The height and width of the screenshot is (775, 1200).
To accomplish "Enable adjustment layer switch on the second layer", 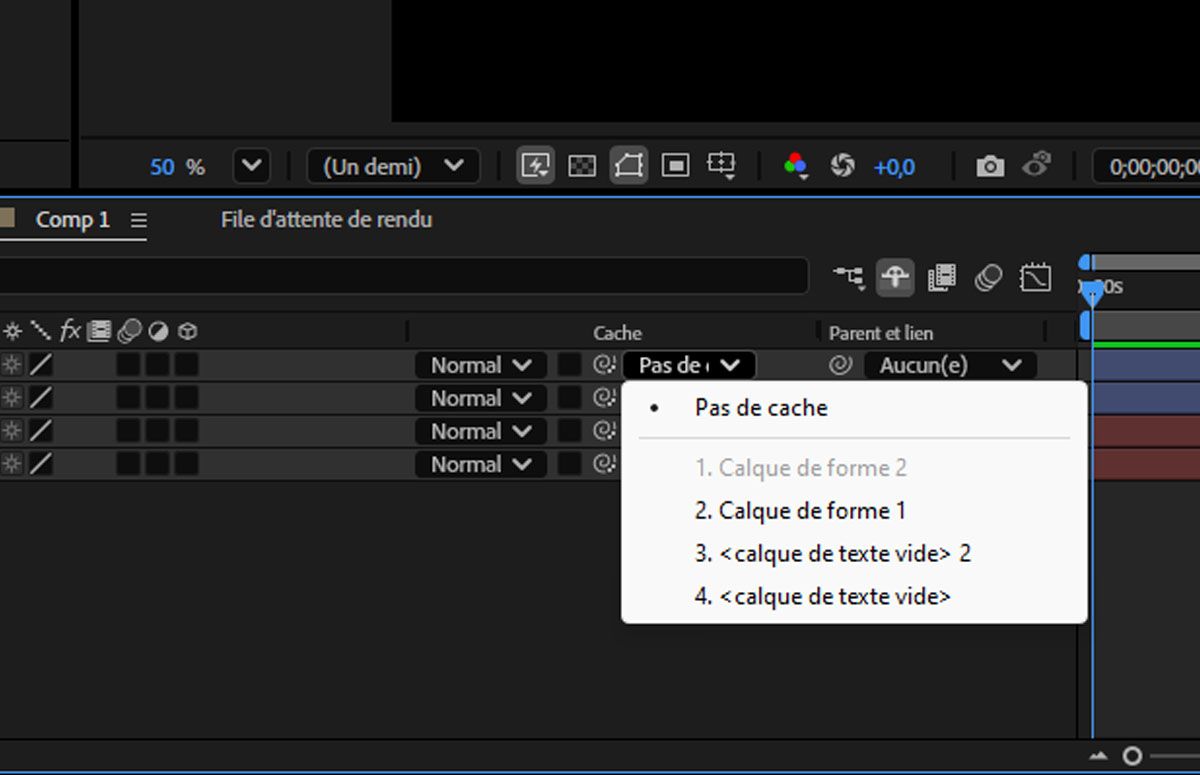I will (158, 398).
